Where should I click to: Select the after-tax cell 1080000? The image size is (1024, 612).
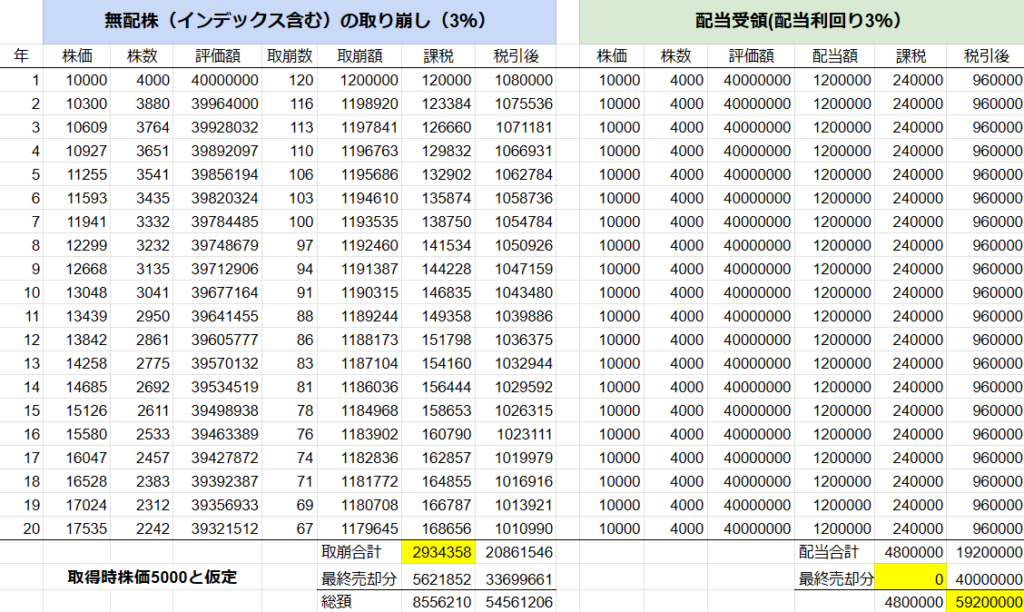(517, 81)
